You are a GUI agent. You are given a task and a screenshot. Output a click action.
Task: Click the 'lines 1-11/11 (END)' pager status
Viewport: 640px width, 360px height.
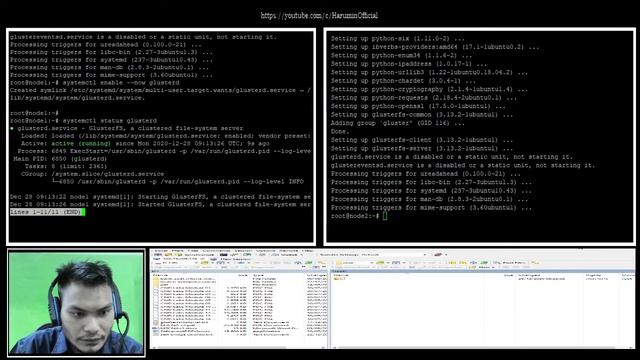(46, 212)
